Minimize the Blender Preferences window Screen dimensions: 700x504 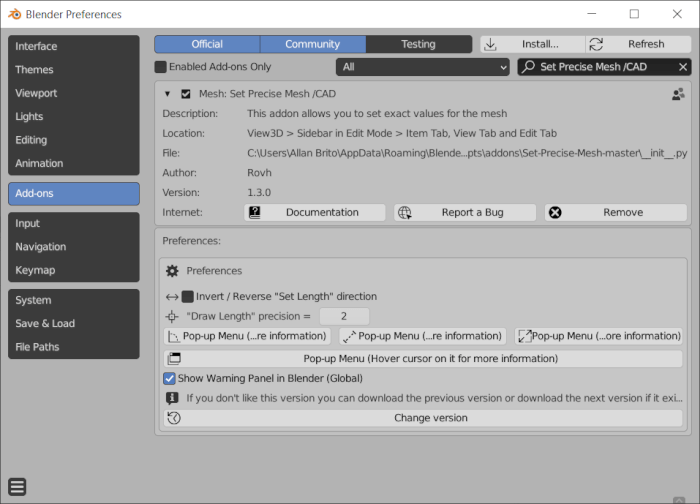coord(592,14)
